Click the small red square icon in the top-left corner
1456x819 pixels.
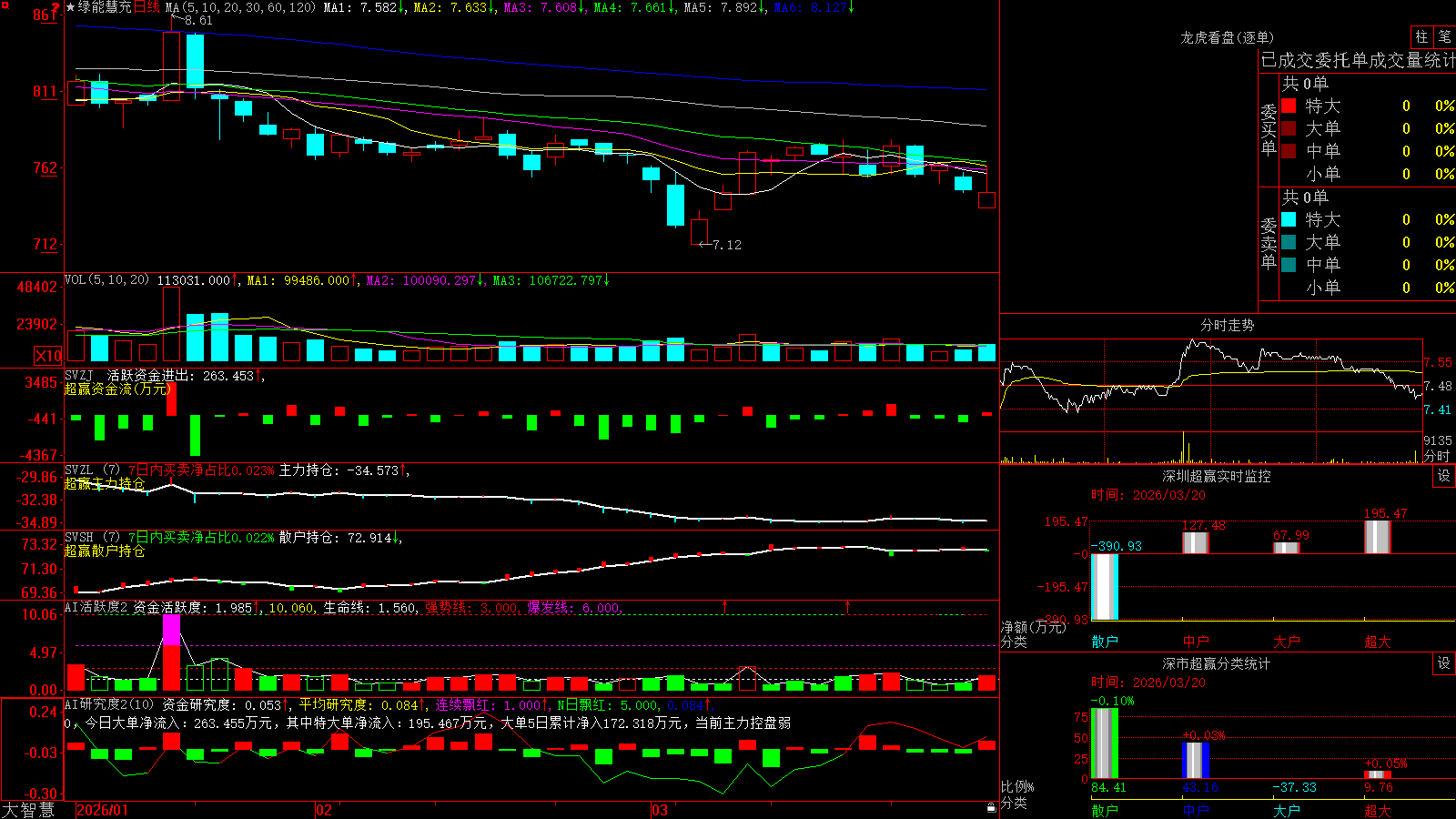coord(4,4)
